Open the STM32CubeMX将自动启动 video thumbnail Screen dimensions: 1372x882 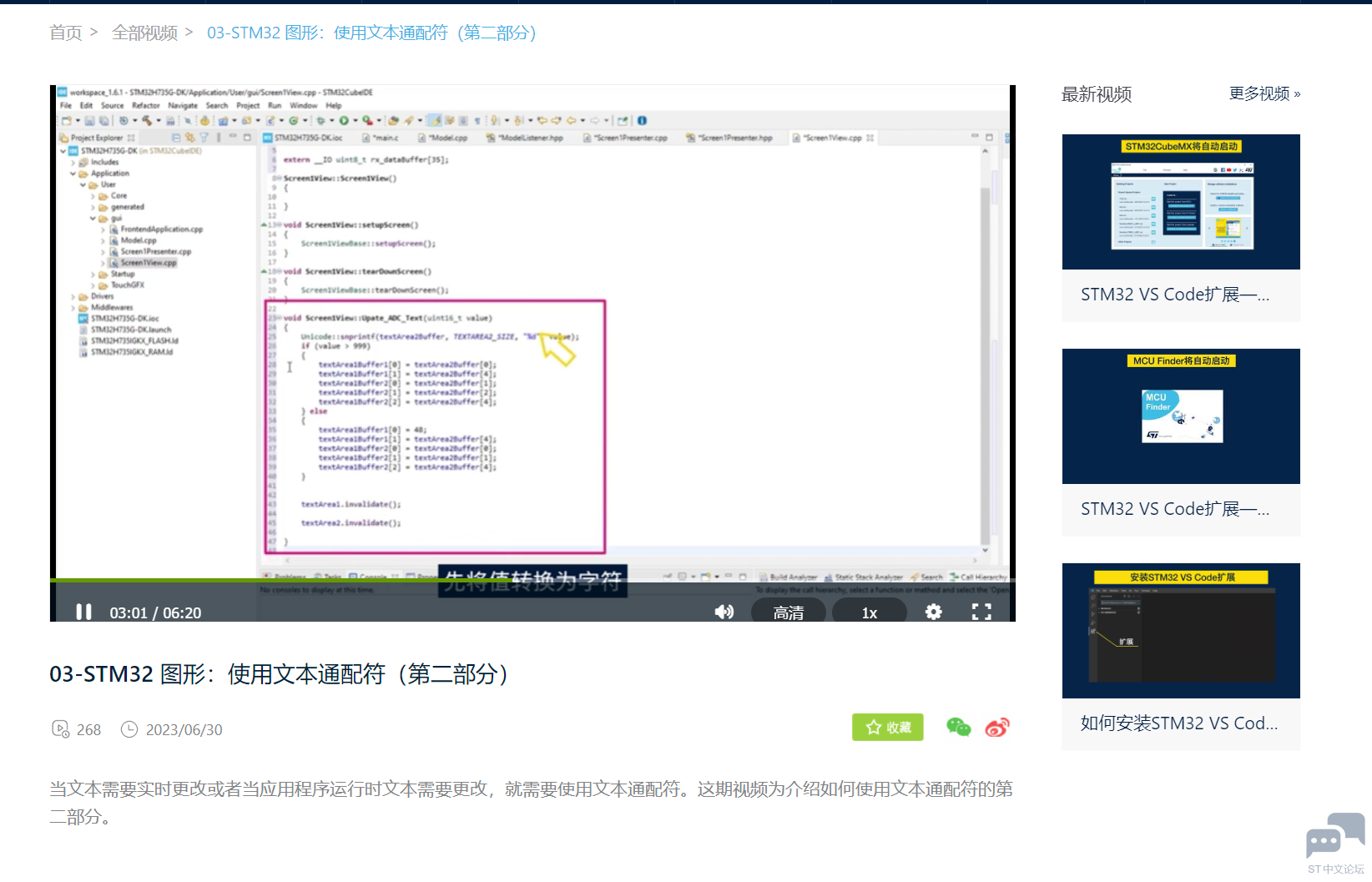(x=1181, y=202)
